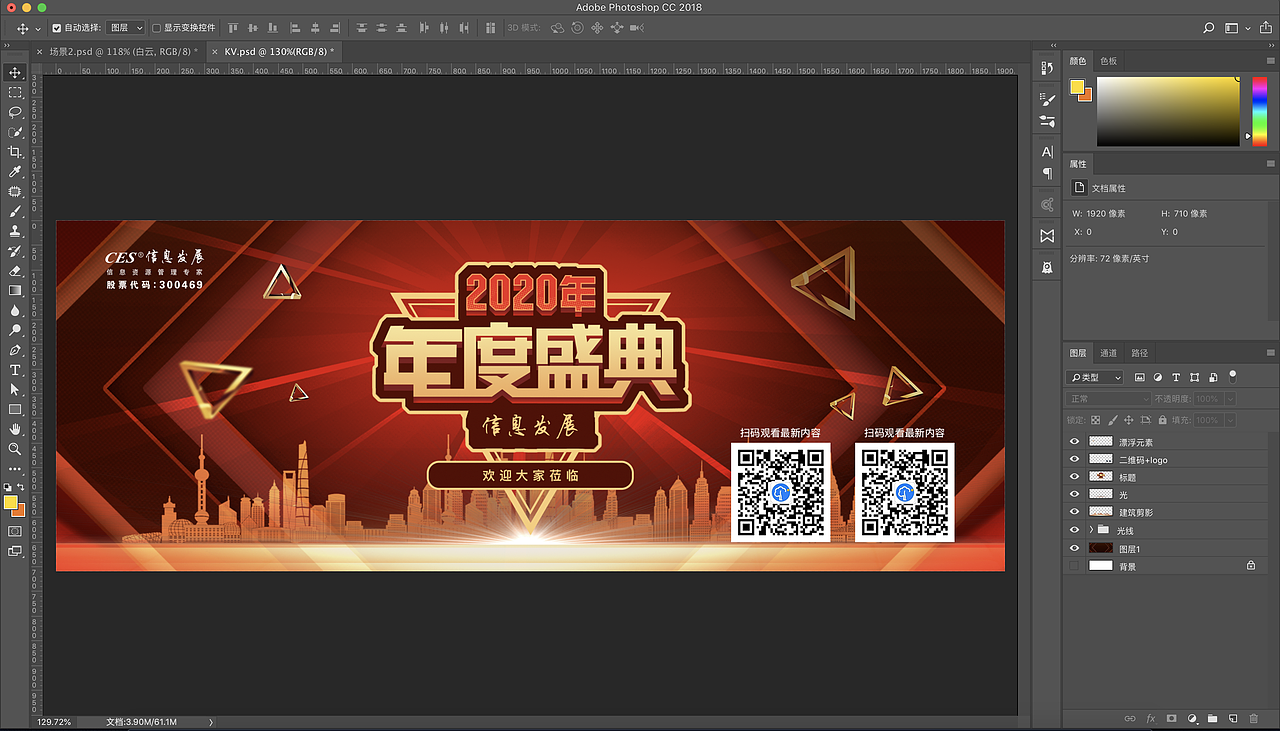Image resolution: width=1280 pixels, height=731 pixels.
Task: Choose the Hand tool
Action: 14,430
